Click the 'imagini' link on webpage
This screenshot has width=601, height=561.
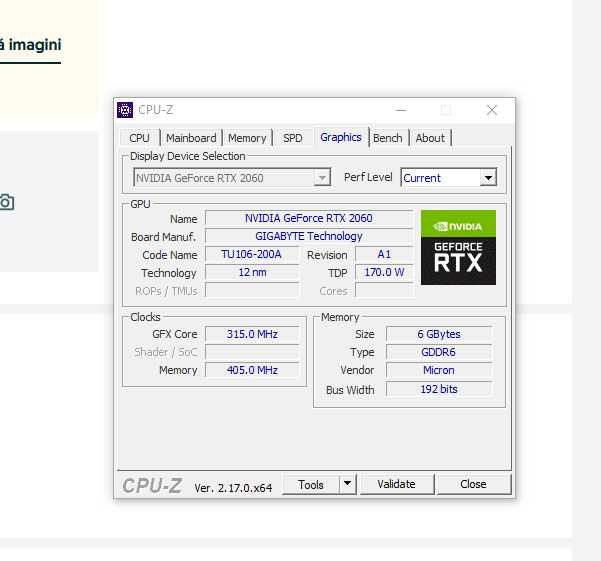pos(35,44)
